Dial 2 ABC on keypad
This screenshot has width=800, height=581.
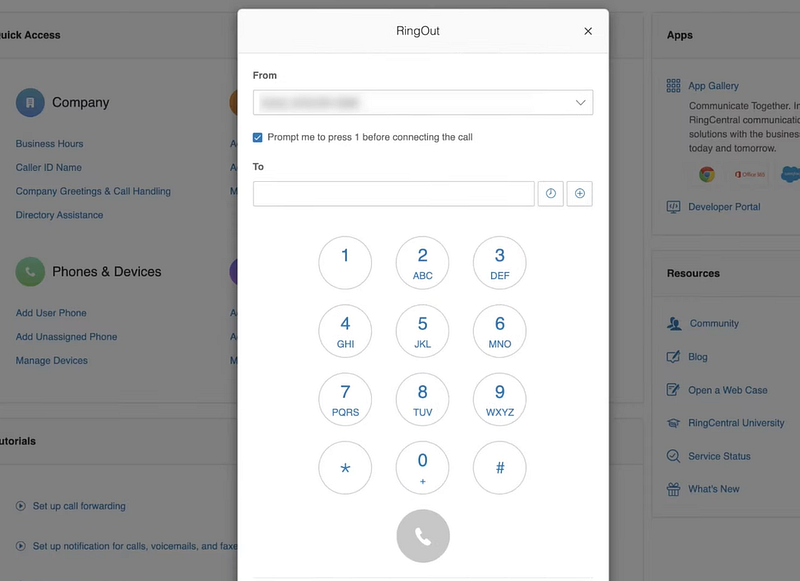click(x=422, y=263)
